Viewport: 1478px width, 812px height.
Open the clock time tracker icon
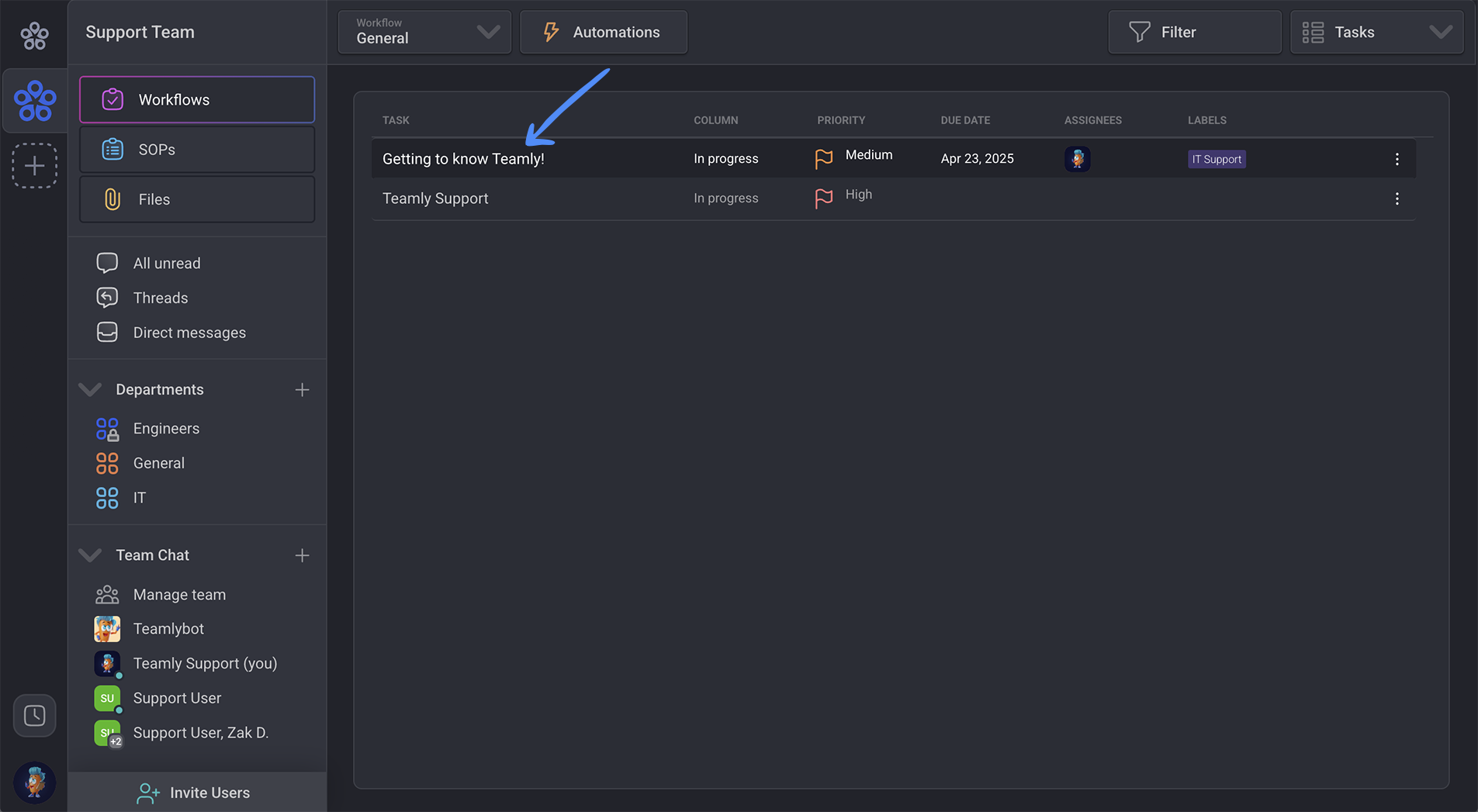(34, 715)
